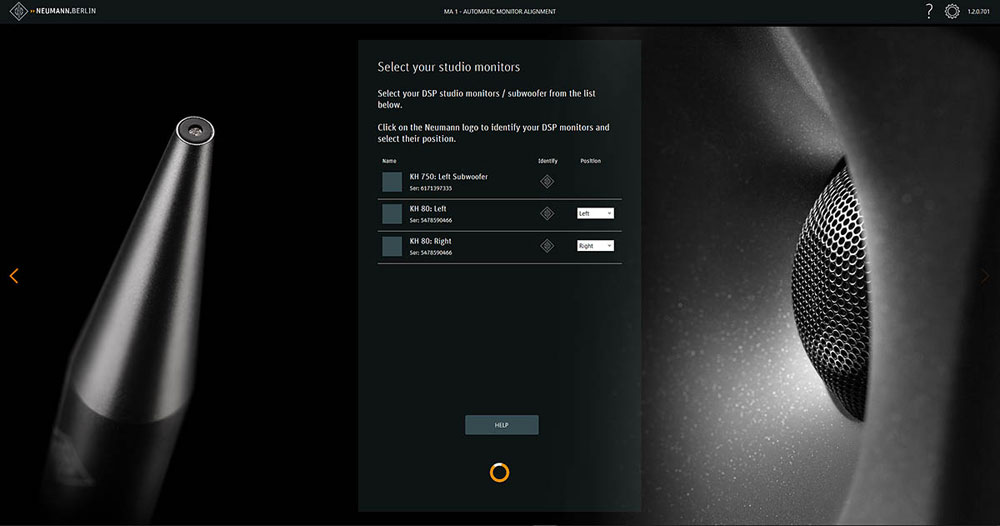Open the help question mark icon
The width and height of the screenshot is (1000, 526).
click(x=929, y=11)
